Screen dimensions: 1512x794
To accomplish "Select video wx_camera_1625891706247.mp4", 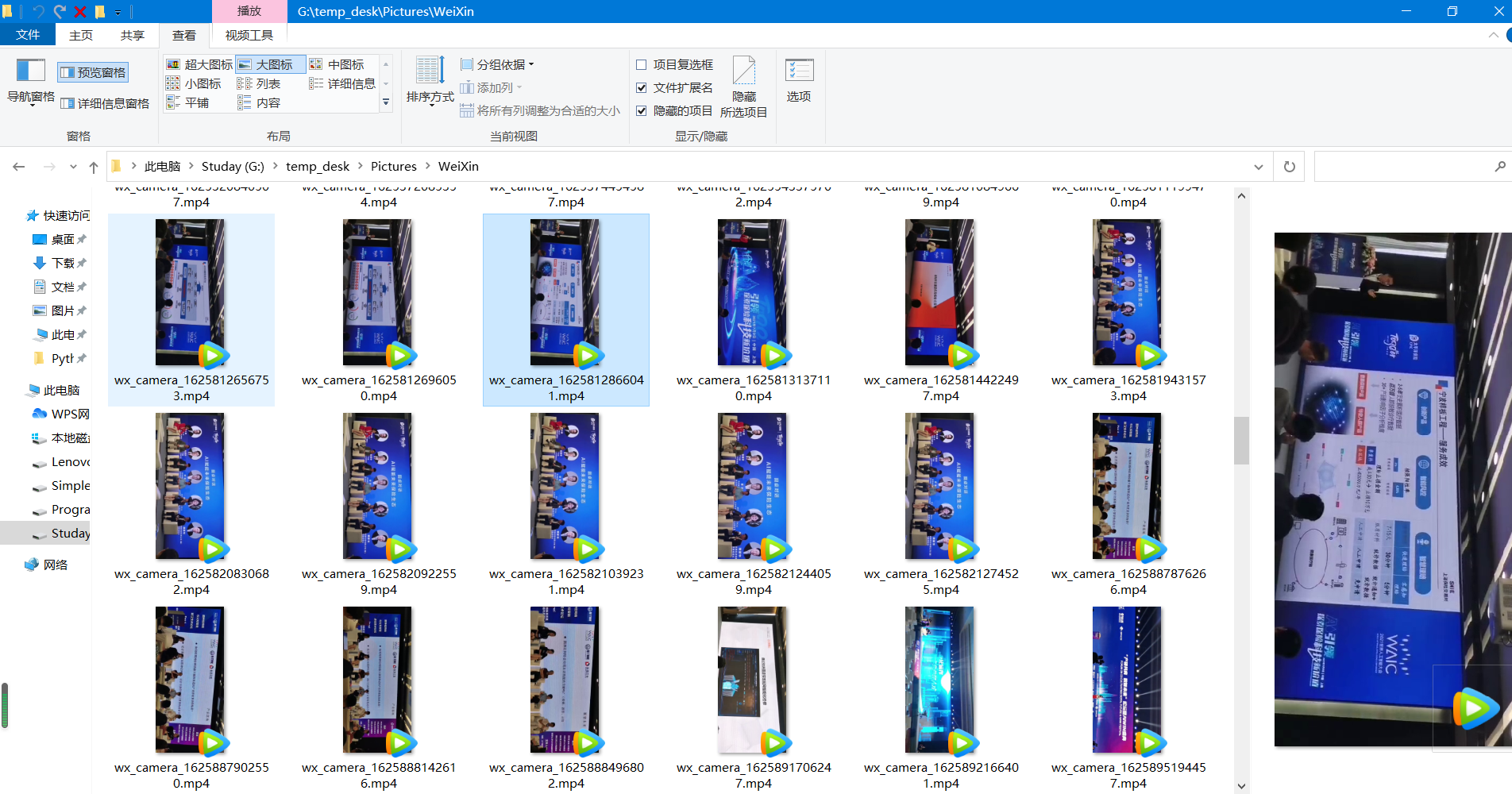I will coord(754,698).
